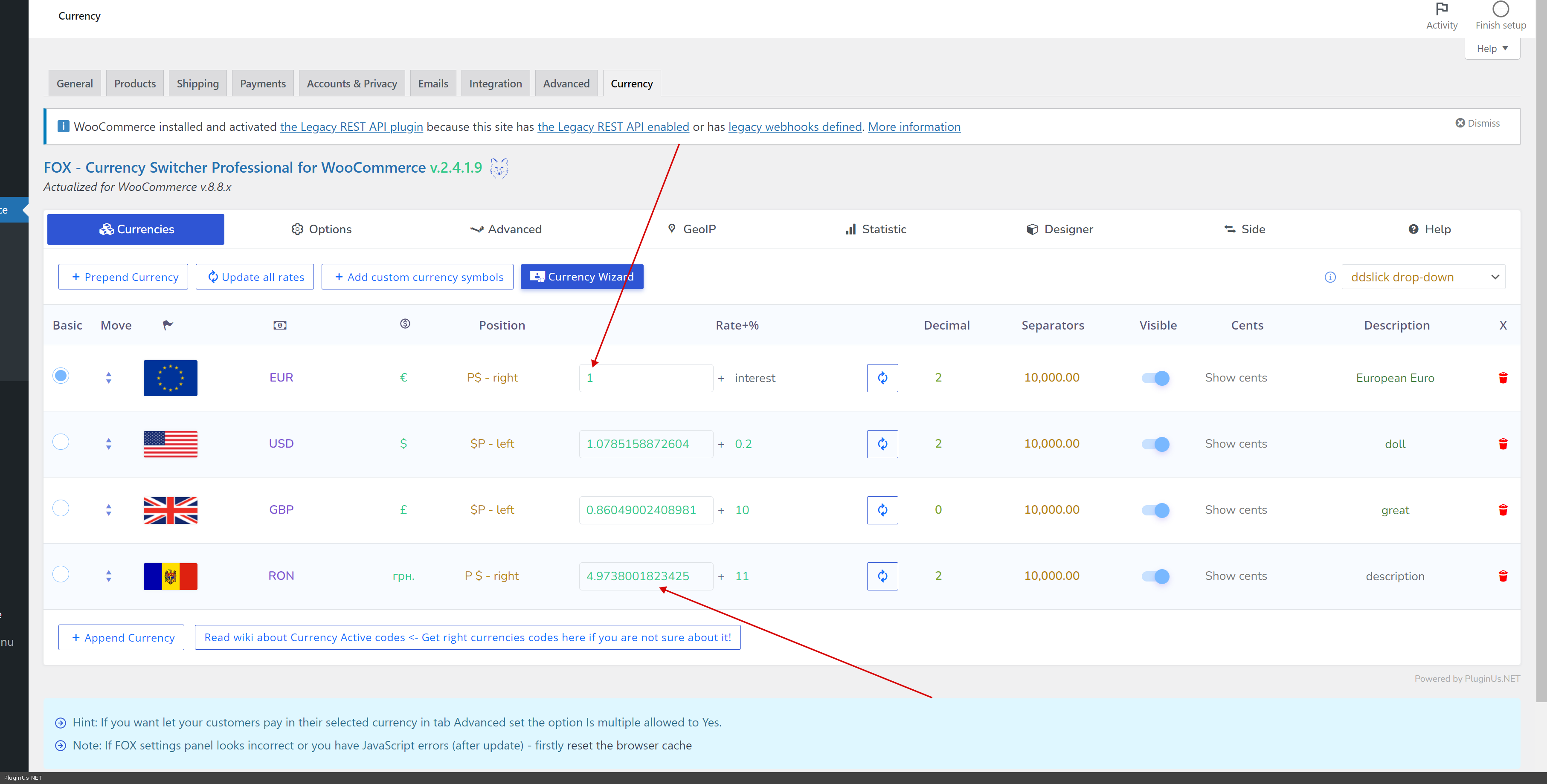
Task: Toggle USD visibility switch
Action: 1155,444
